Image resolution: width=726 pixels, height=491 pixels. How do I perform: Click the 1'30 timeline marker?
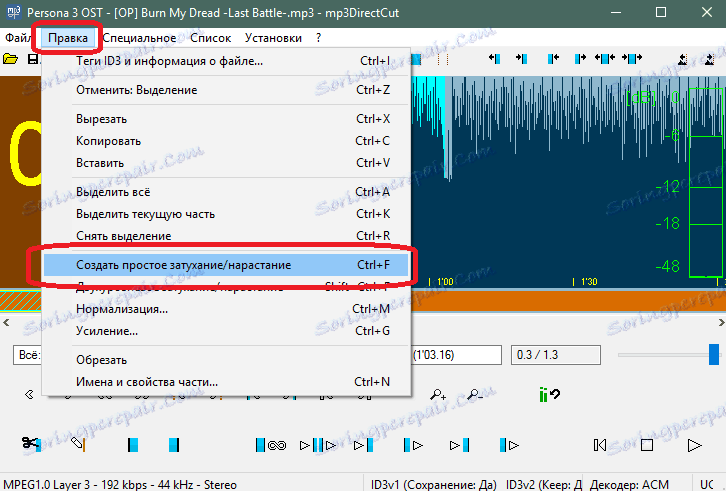585,282
